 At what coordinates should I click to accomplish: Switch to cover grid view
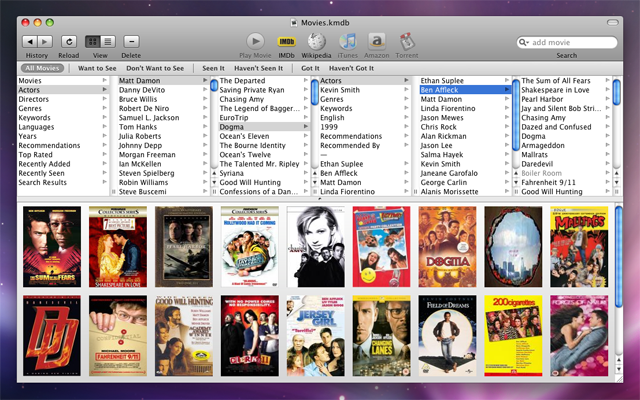point(93,41)
